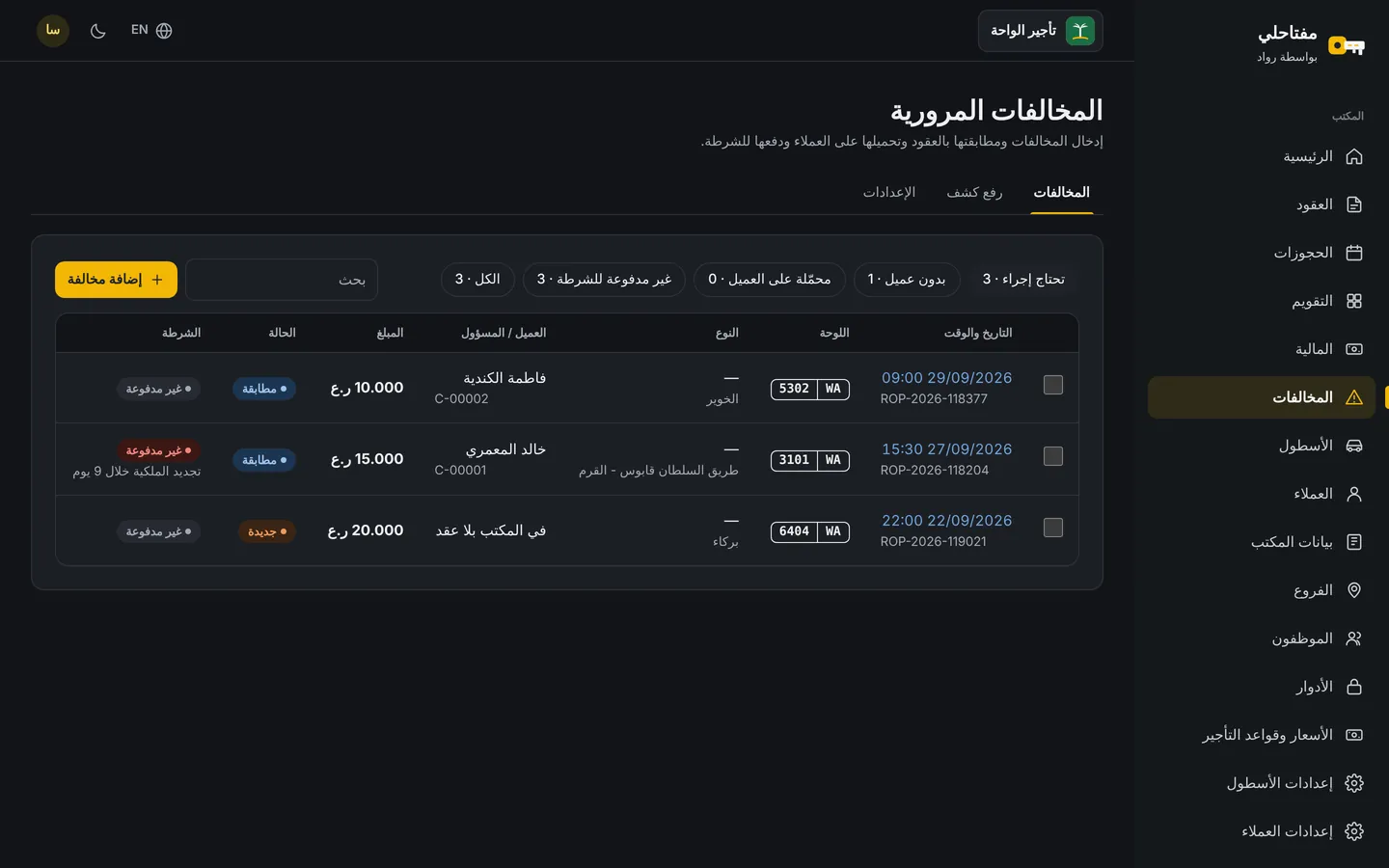This screenshot has height=868, width=1389.
Task: Switch to the رفع كشف tab
Action: click(x=974, y=193)
